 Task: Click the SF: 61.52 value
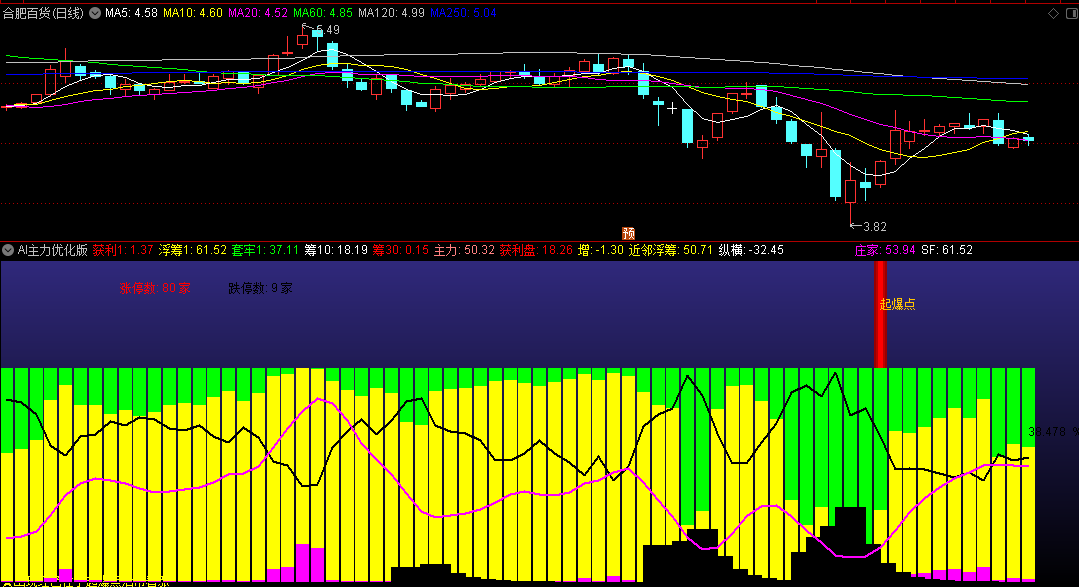[947, 250]
